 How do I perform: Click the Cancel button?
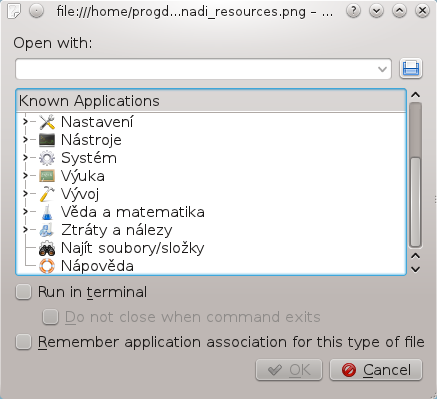coord(376,370)
